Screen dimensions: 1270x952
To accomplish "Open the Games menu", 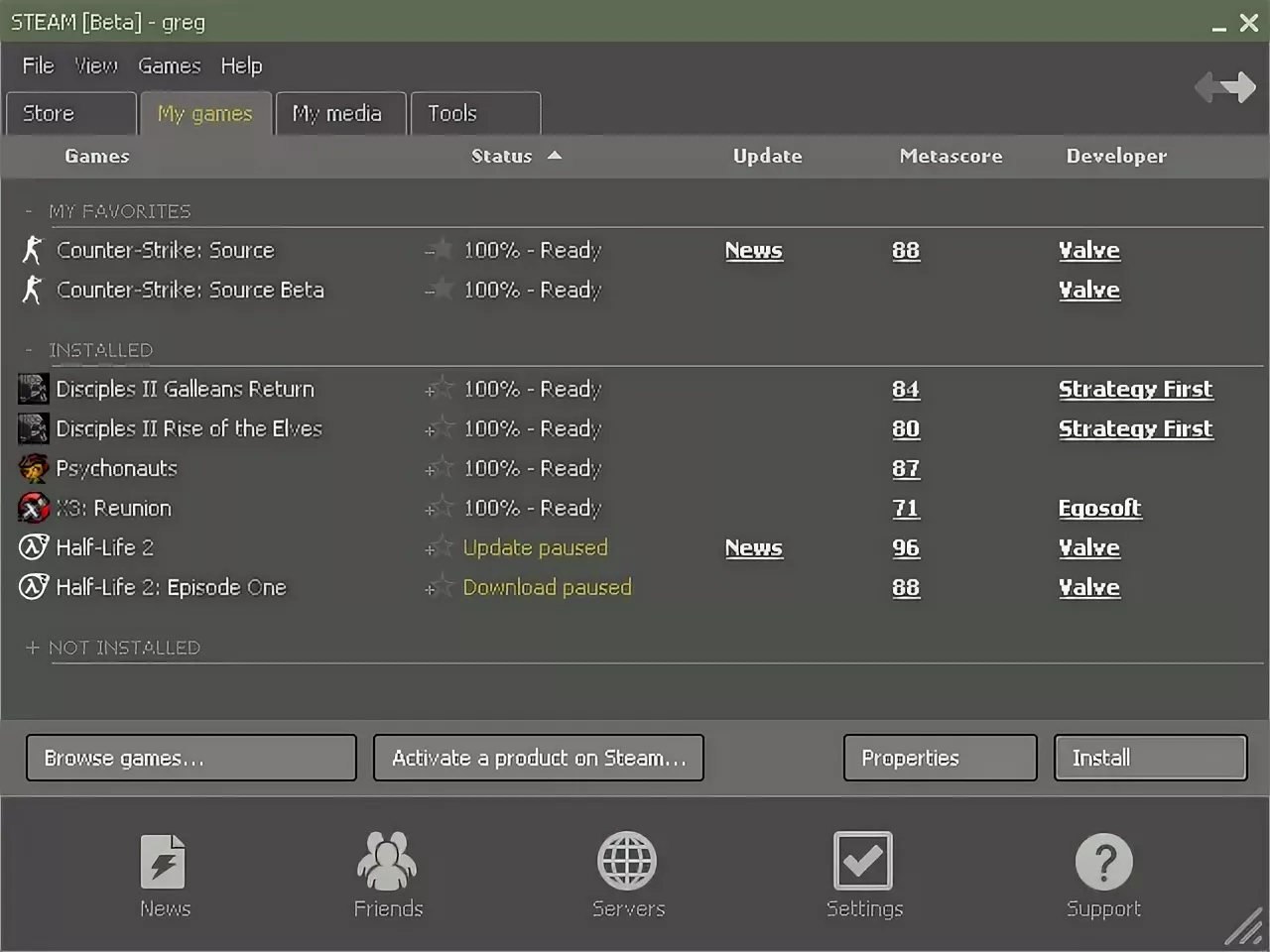I will 169,65.
